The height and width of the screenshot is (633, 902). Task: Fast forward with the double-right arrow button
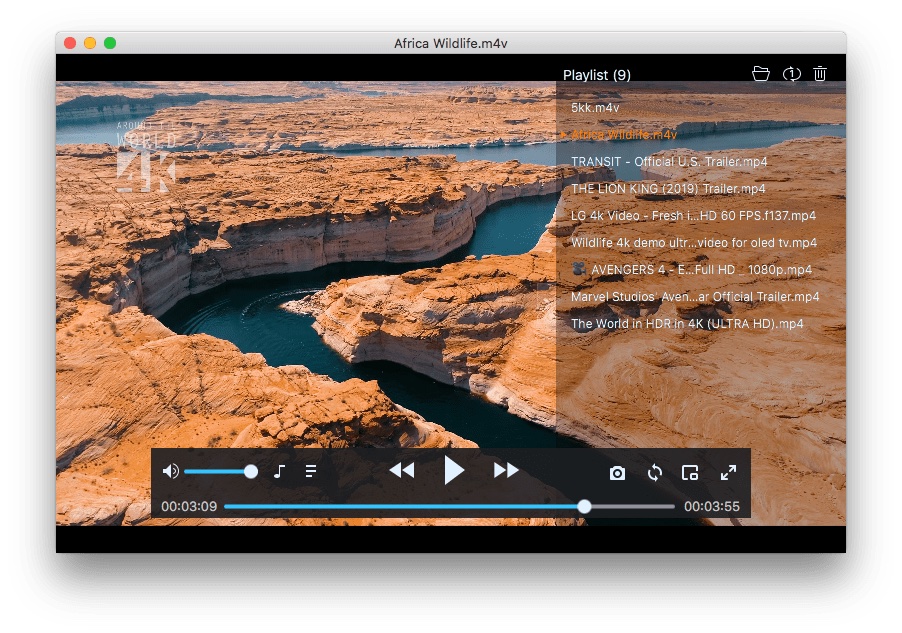[506, 470]
